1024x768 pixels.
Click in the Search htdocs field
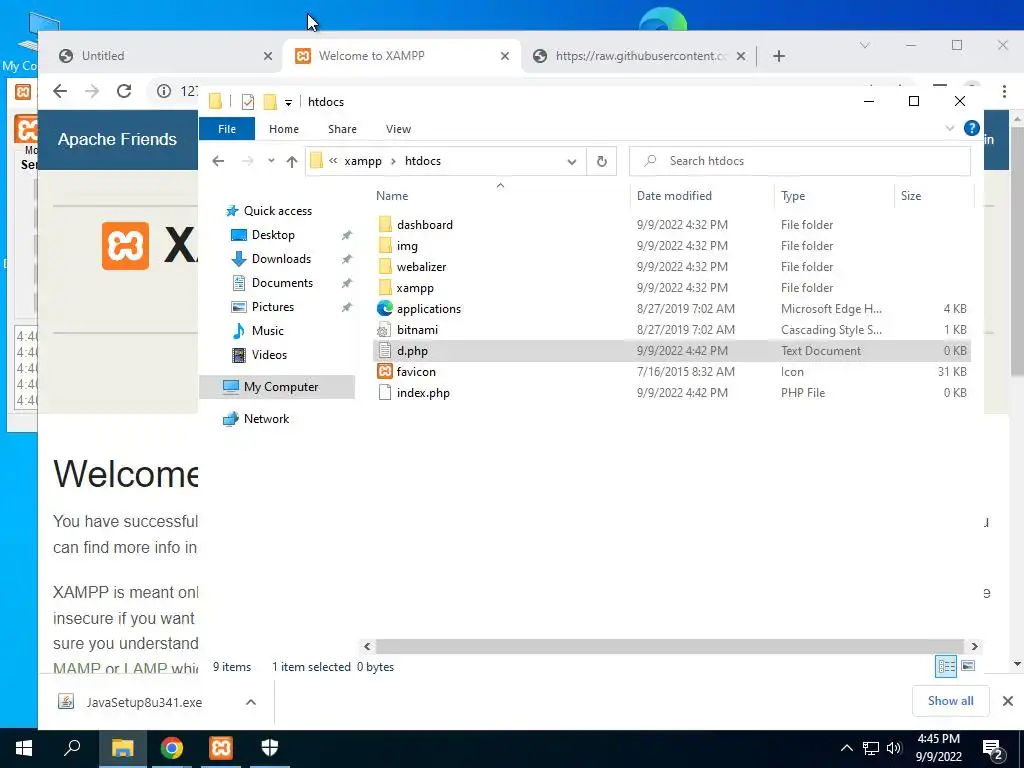[x=799, y=161]
